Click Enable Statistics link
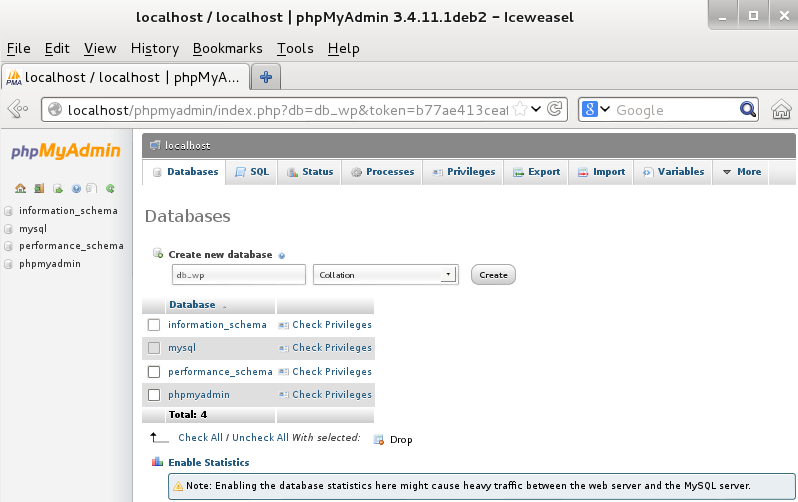This screenshot has width=798, height=502. point(209,462)
